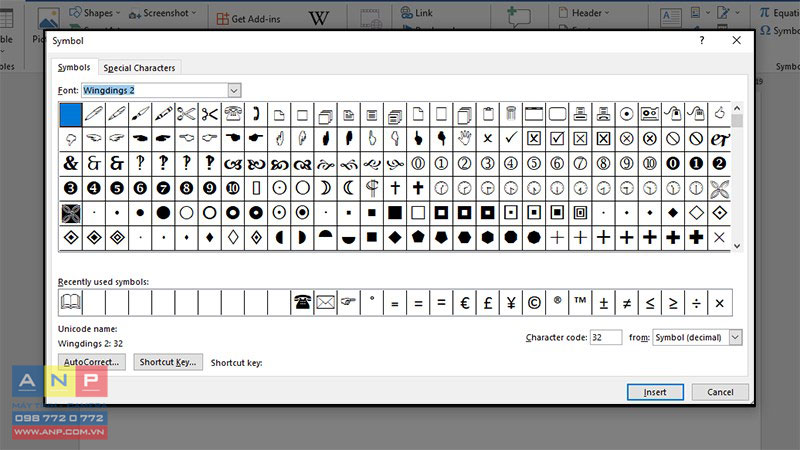
Task: Select the checked box symbol with a tick
Action: [x=557, y=138]
